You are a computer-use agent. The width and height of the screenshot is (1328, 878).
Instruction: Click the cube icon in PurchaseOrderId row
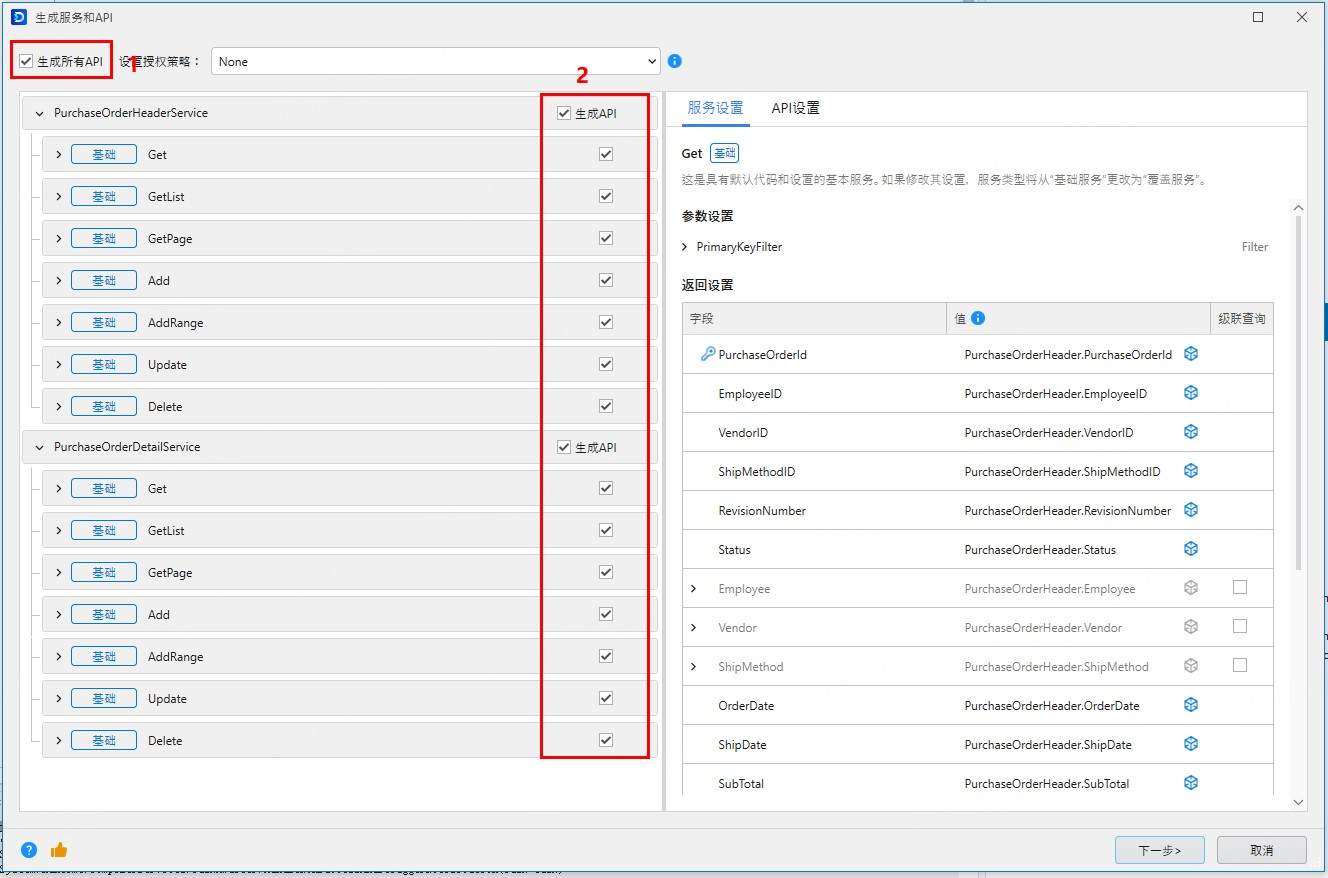[1191, 354]
